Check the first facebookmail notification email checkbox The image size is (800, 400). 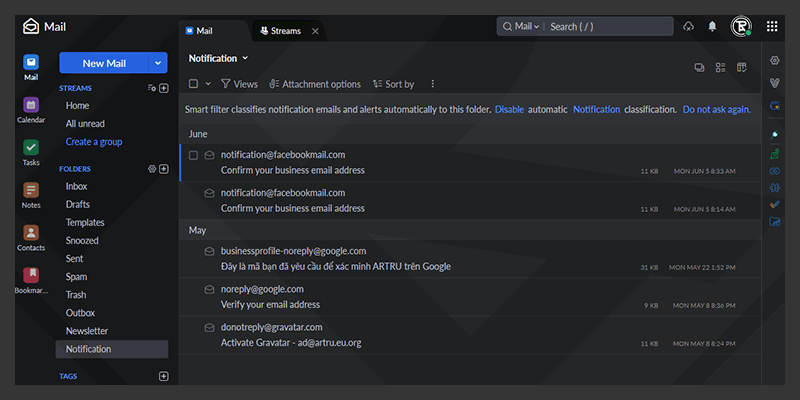(194, 155)
